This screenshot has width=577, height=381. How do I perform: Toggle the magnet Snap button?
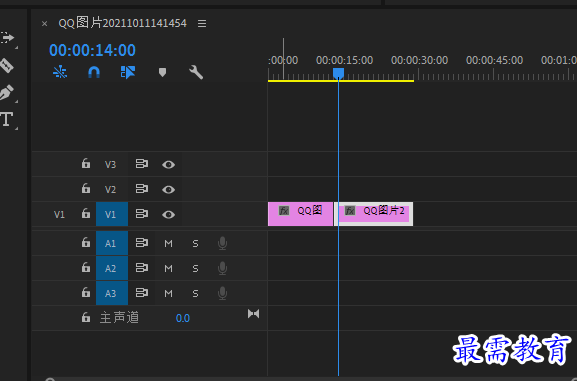click(94, 72)
